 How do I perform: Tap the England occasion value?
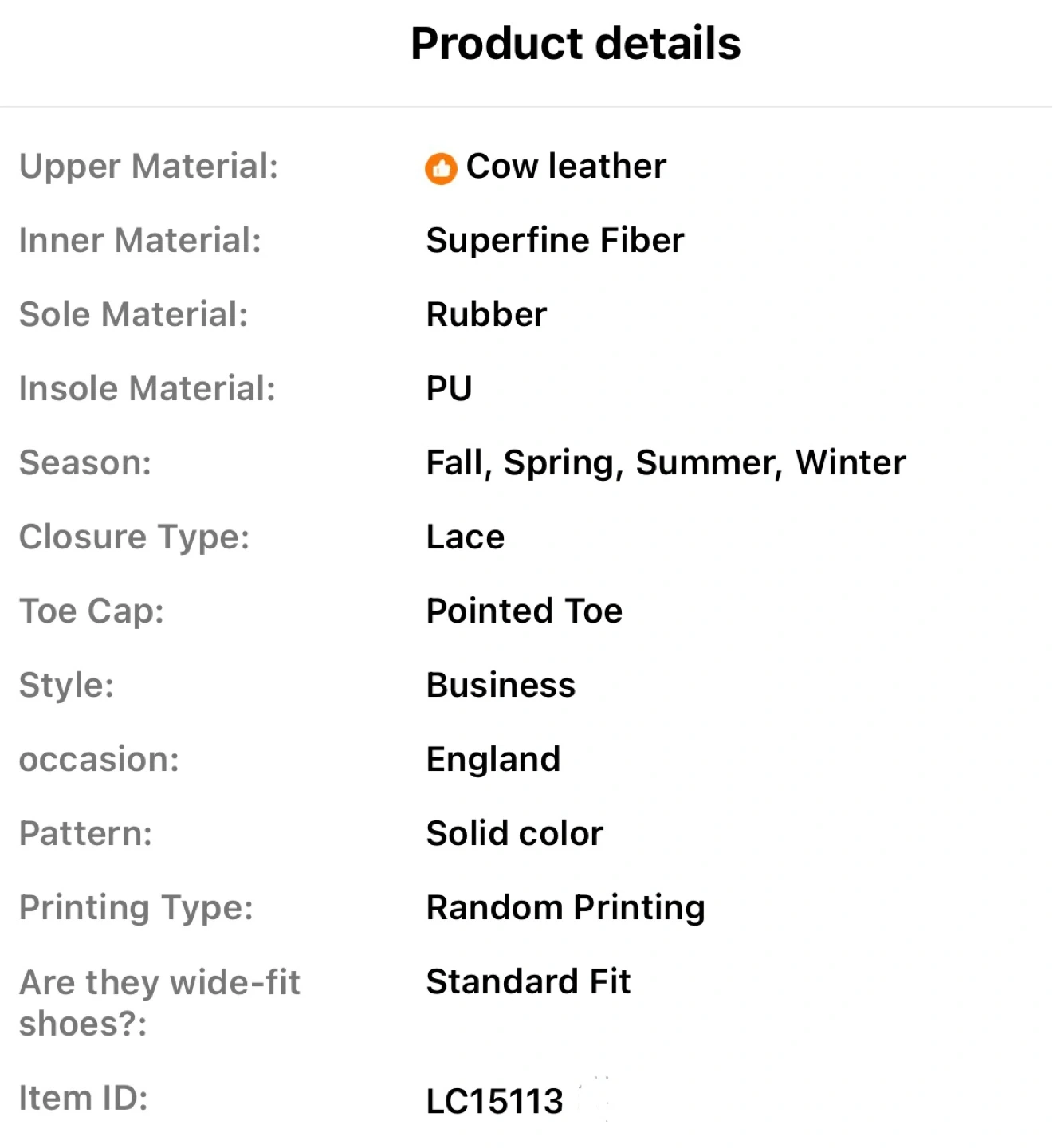[493, 760]
